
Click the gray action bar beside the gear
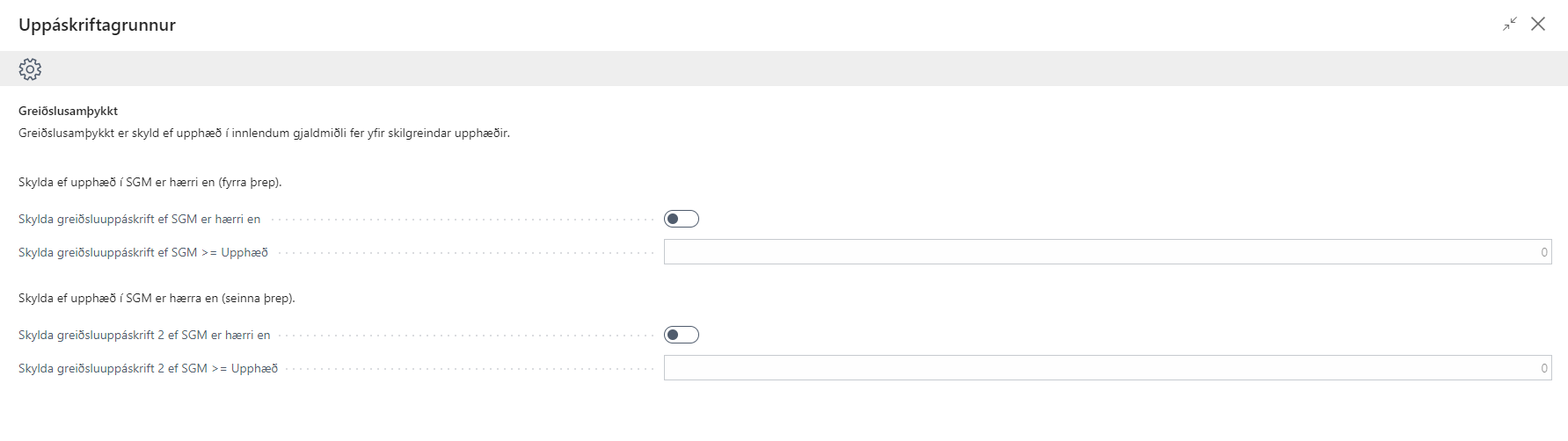pos(791,69)
